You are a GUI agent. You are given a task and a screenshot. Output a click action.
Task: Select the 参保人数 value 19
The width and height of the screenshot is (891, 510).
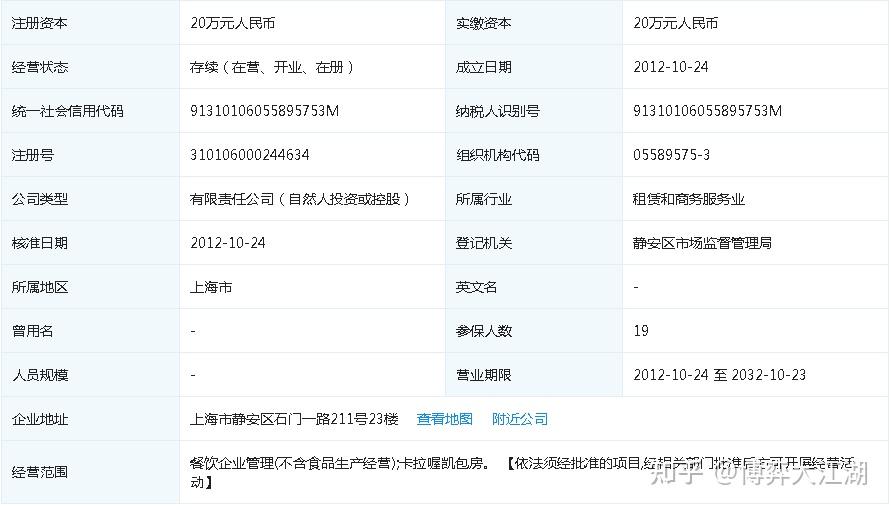641,331
